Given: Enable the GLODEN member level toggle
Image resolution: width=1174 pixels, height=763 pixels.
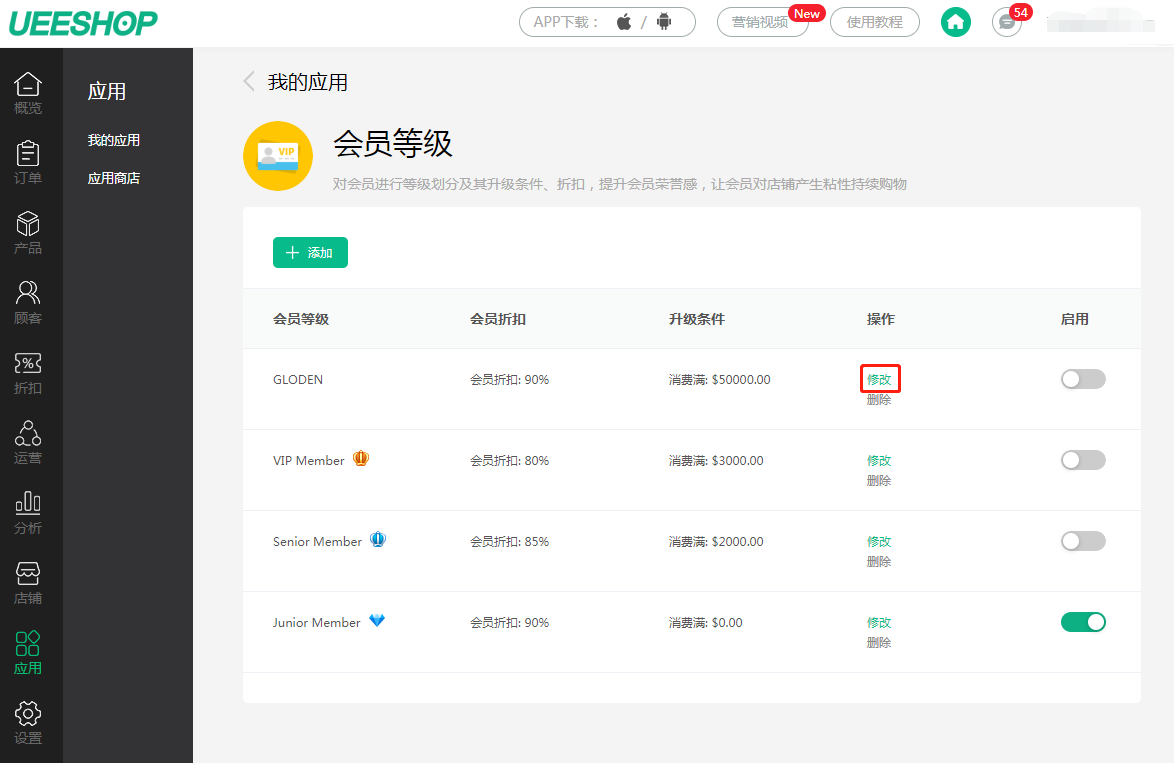Looking at the screenshot, I should pos(1083,379).
